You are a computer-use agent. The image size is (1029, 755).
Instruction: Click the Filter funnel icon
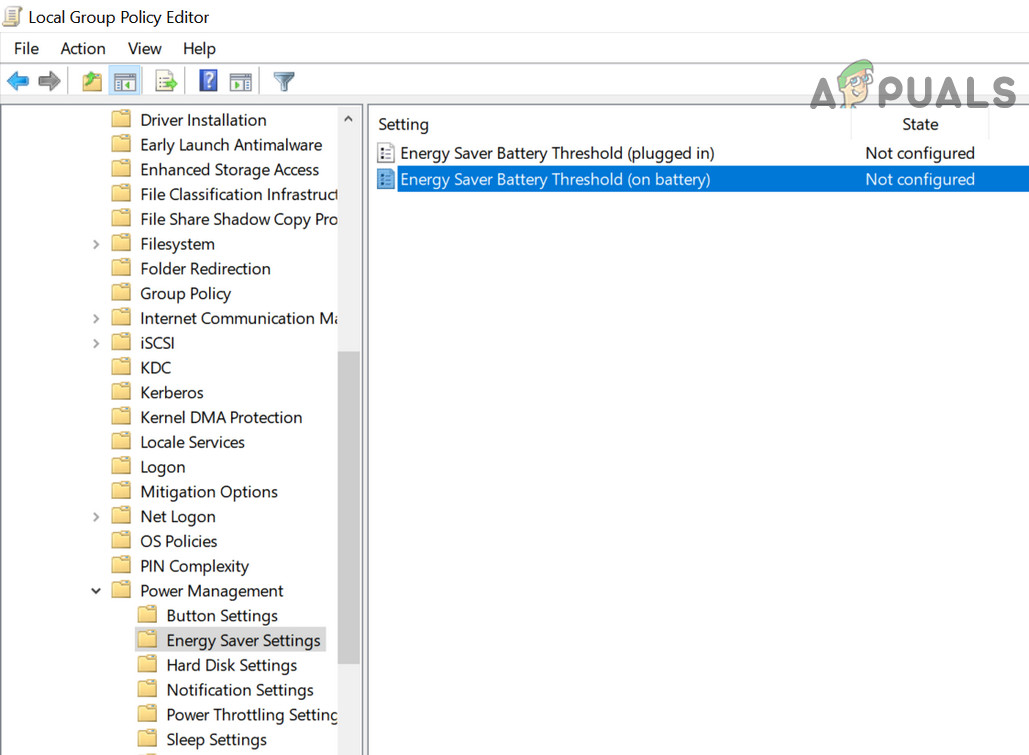point(284,81)
